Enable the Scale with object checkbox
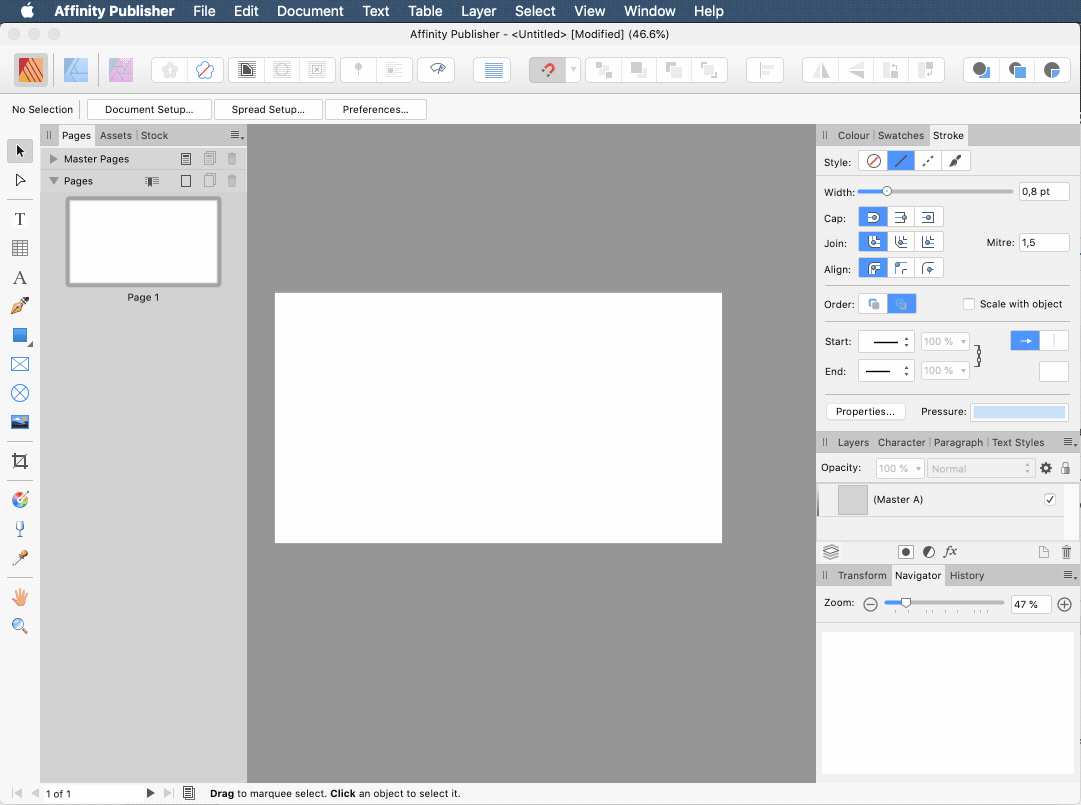Viewport: 1081px width, 805px height. click(x=967, y=303)
